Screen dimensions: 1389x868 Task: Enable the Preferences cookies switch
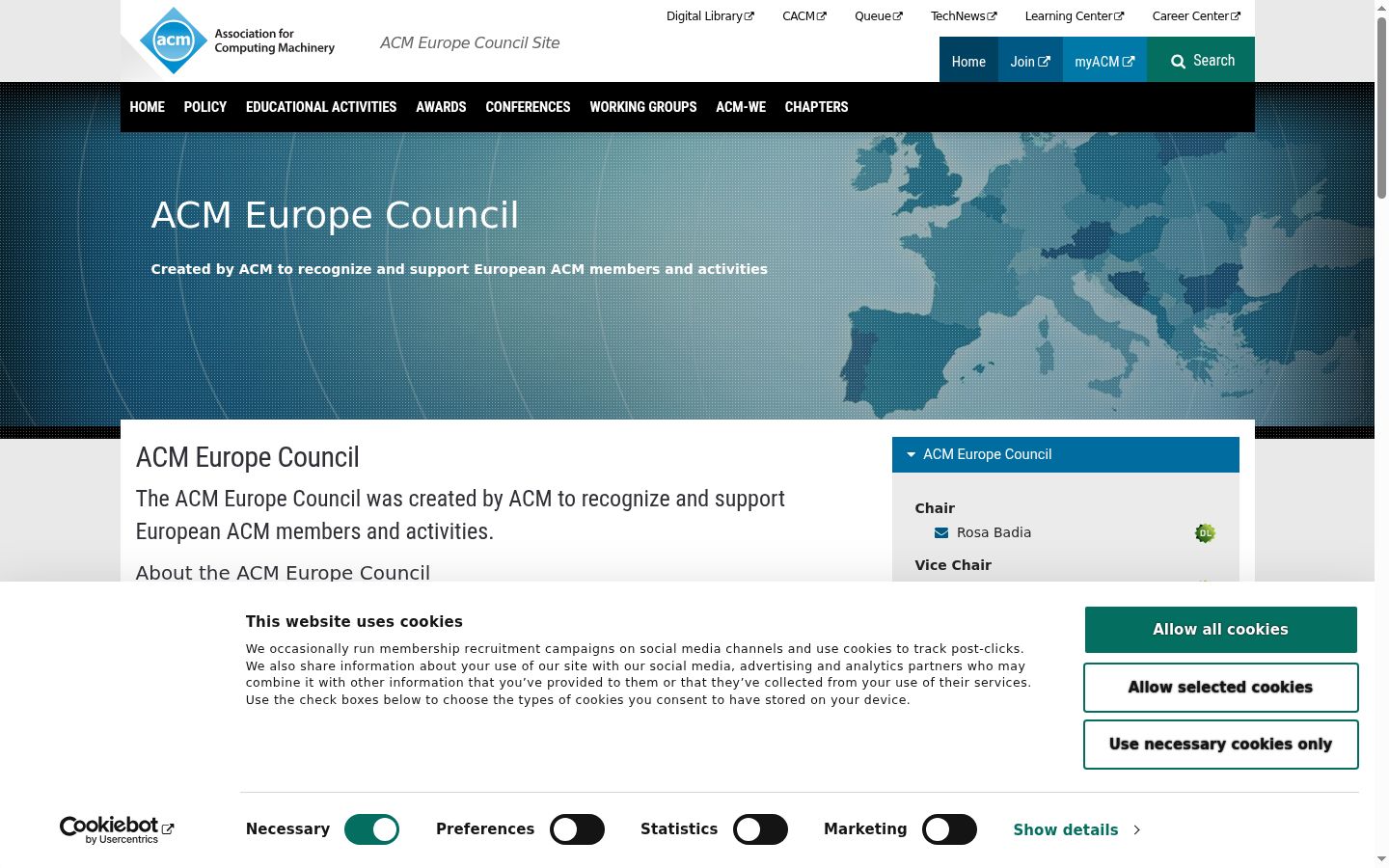coord(577,829)
